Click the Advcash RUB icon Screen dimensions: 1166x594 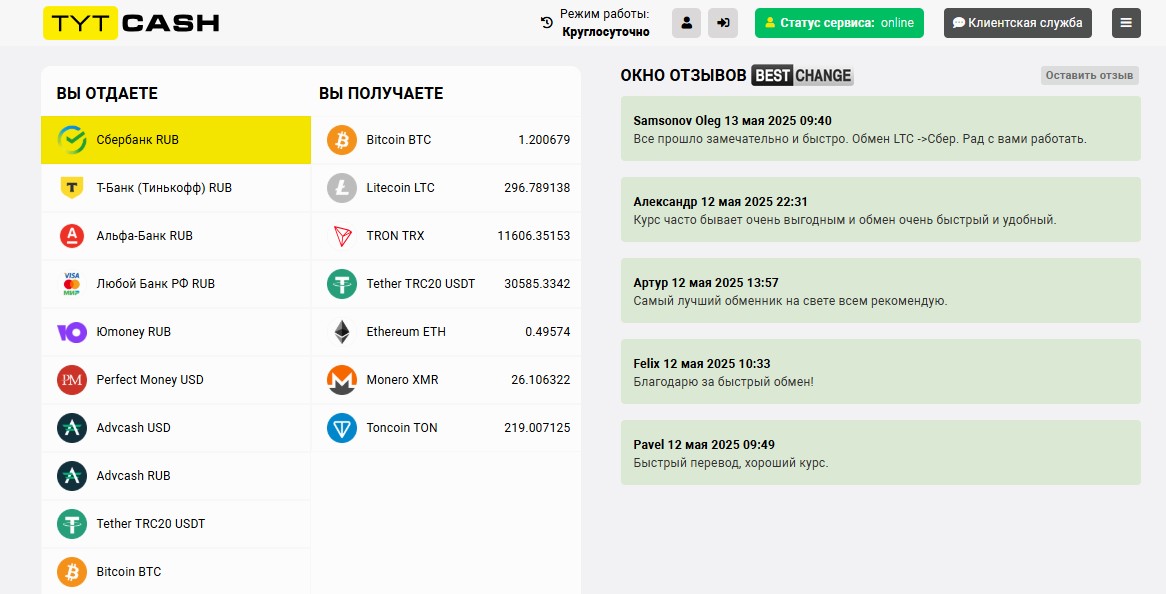[72, 476]
